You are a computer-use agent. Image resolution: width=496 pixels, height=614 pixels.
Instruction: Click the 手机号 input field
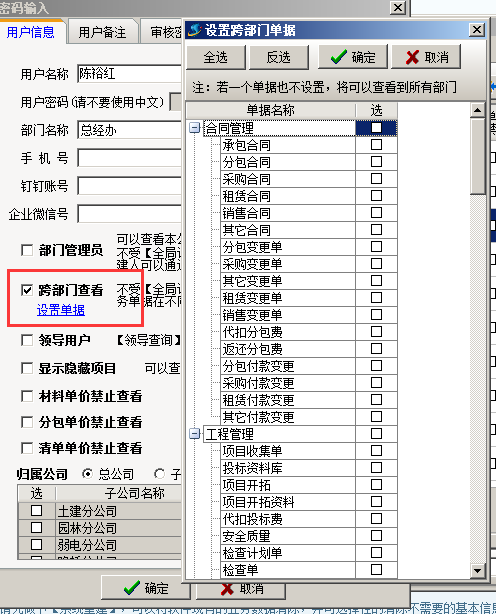[130, 158]
